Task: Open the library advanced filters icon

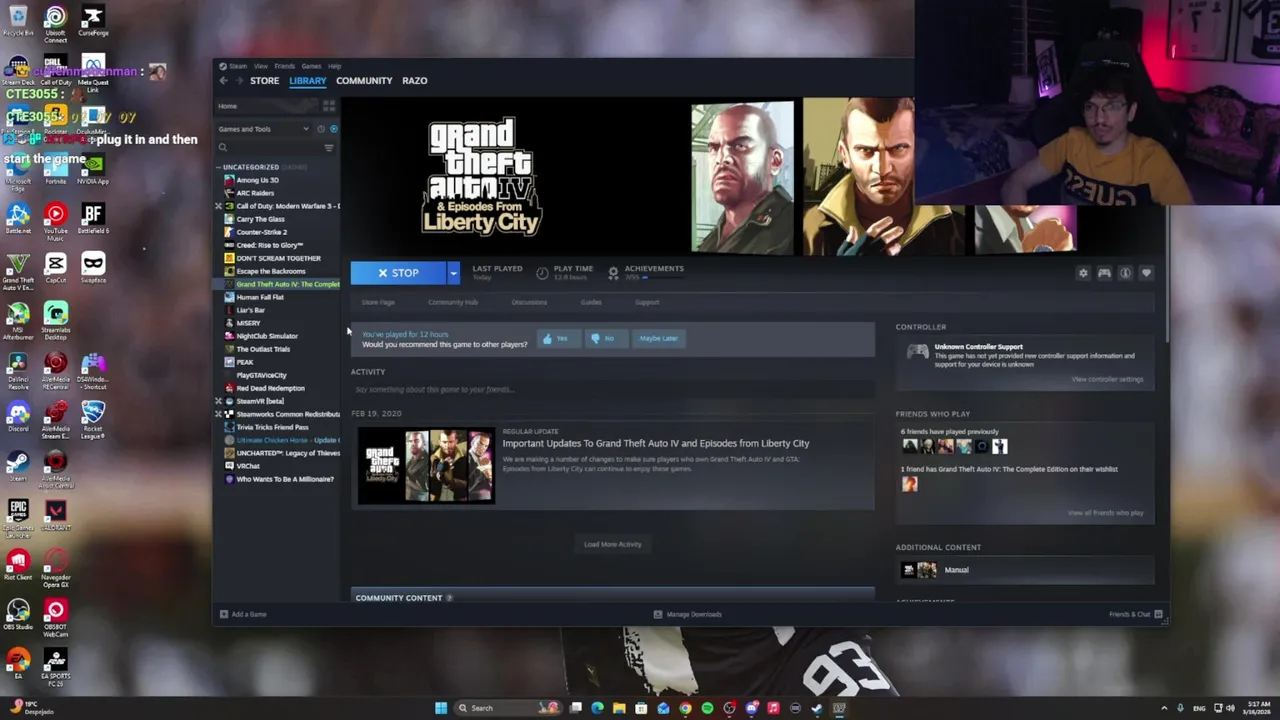Action: [329, 148]
